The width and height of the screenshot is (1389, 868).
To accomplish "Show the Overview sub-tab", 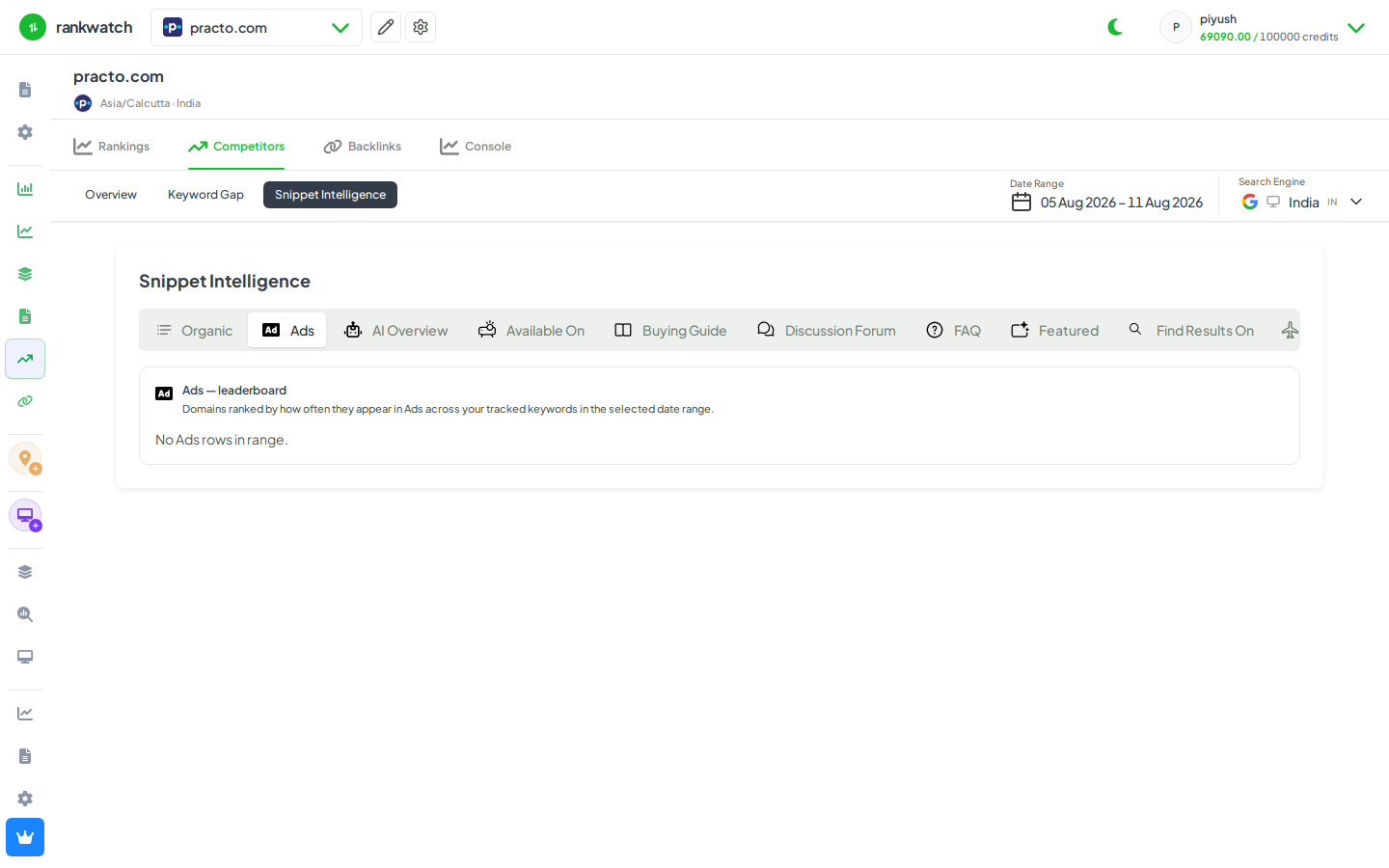I will 111,195.
